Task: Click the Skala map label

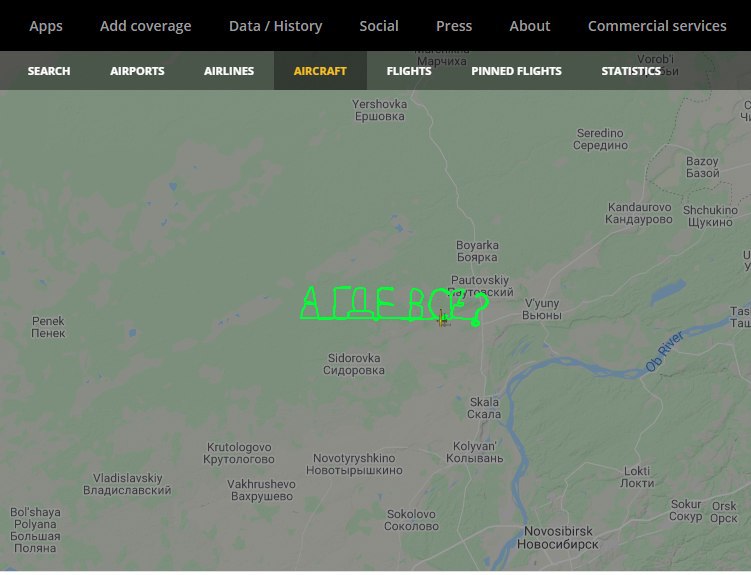Action: click(484, 408)
